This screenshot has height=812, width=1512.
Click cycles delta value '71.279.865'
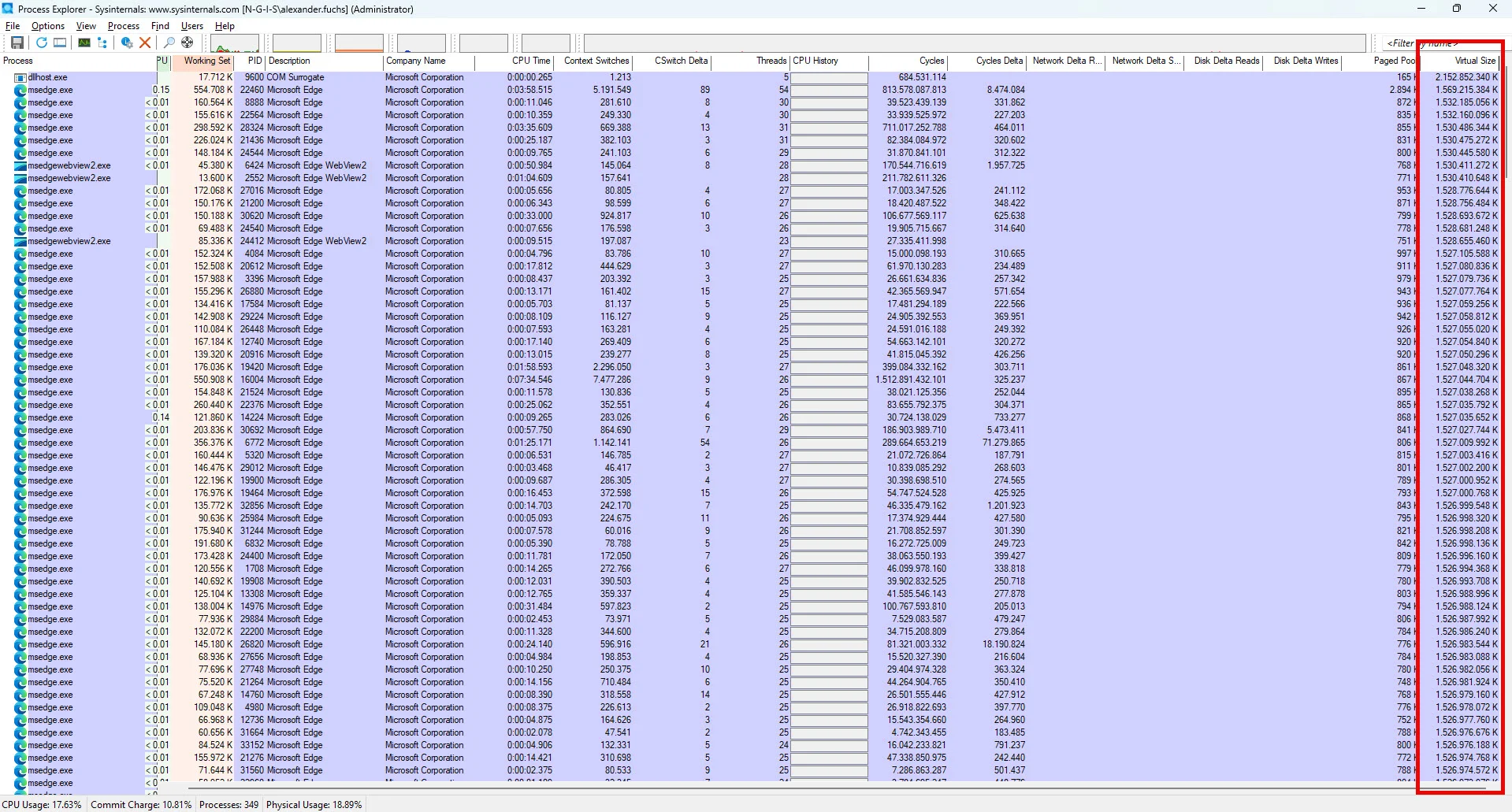[1003, 443]
